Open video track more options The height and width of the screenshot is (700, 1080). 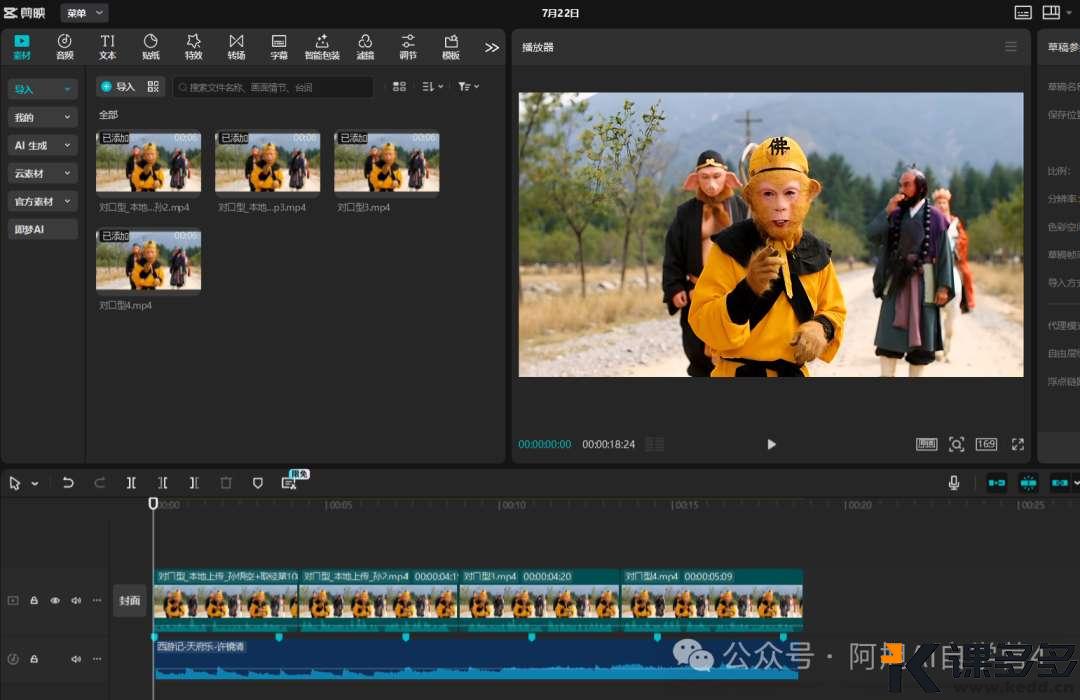click(97, 601)
